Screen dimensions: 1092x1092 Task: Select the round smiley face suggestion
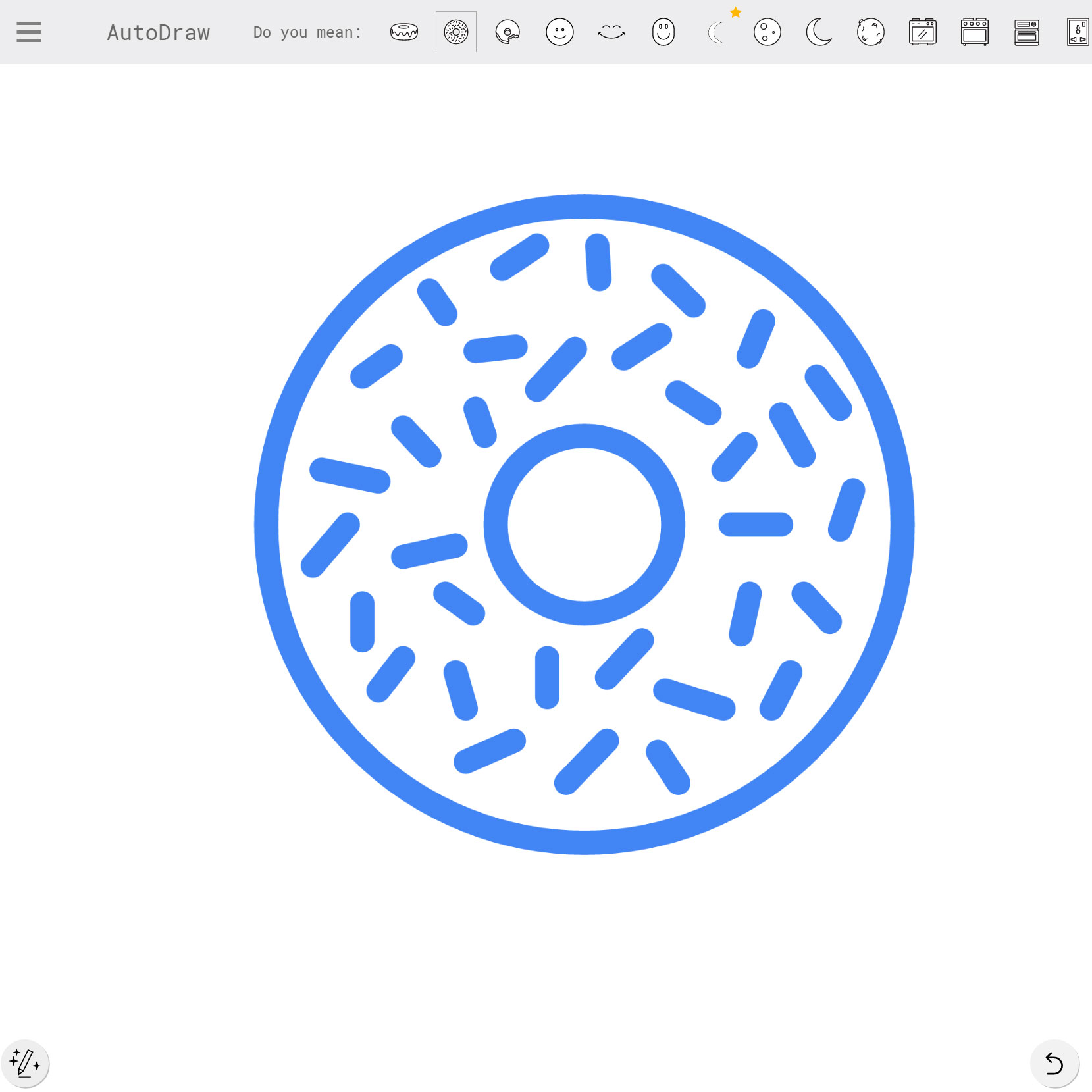559,32
